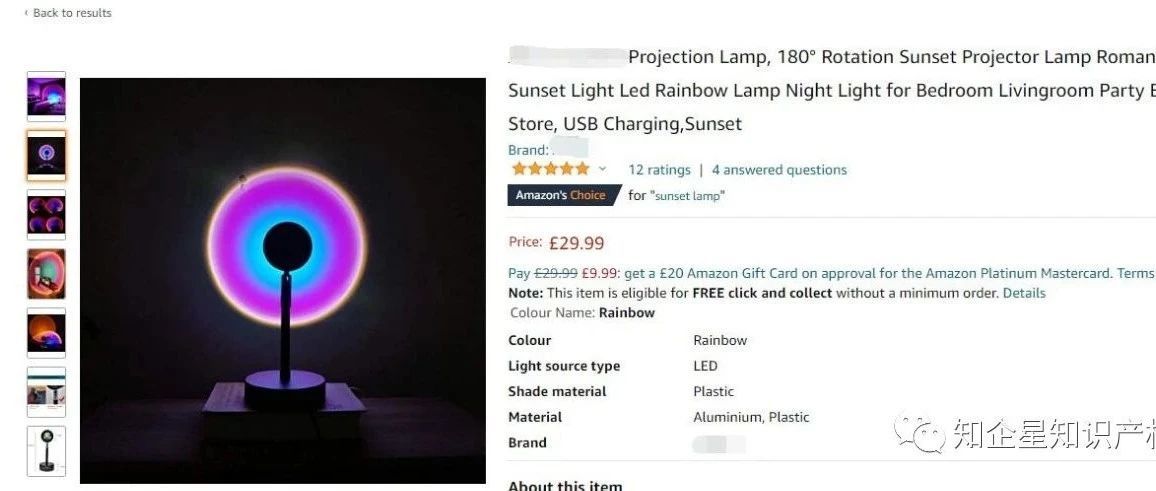Open the Details link for click and collect
The image size is (1156, 491).
(1024, 293)
